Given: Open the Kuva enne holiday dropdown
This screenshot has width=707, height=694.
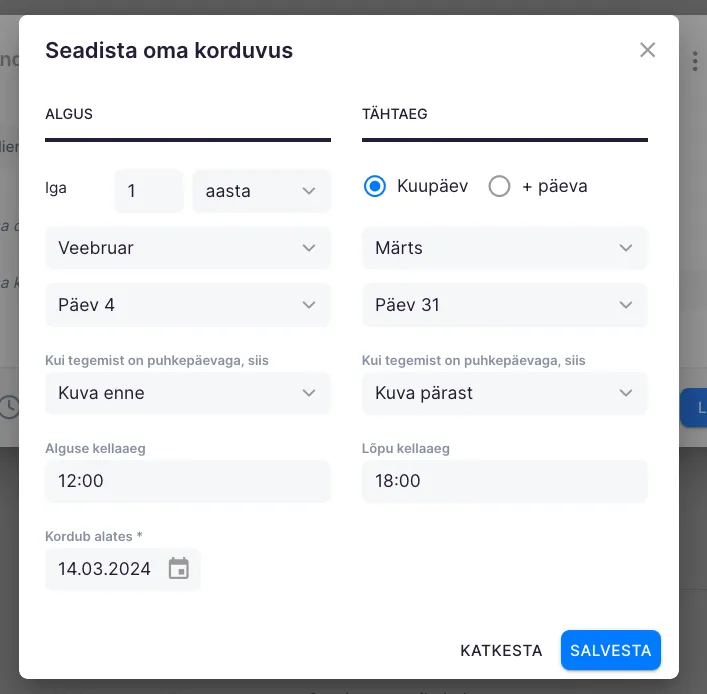Looking at the screenshot, I should 188,393.
